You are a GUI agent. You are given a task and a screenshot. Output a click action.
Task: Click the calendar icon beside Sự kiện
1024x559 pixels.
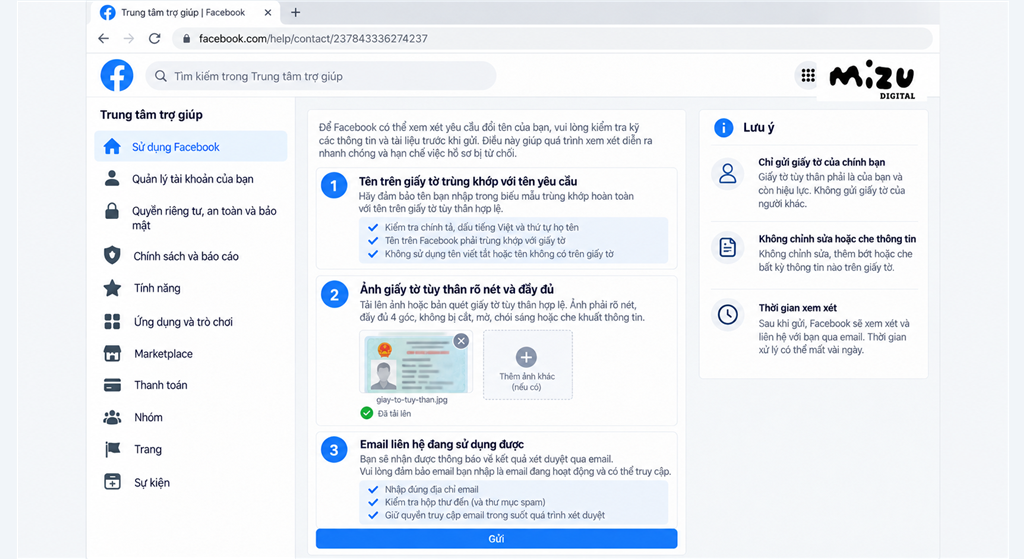(112, 482)
